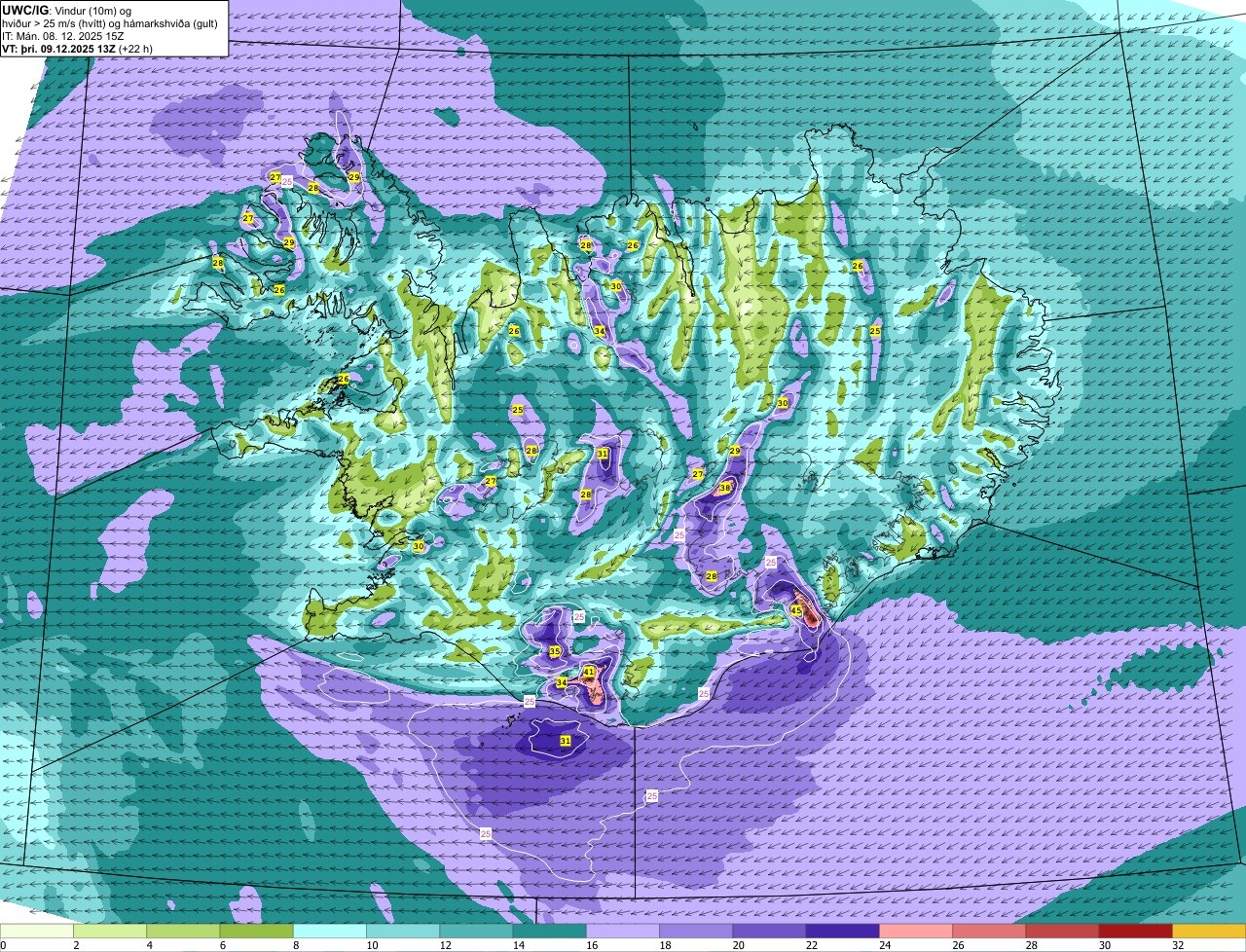This screenshot has height=952, width=1246.
Task: Click the red legend swatch between 28 and 30
Action: click(1062, 932)
